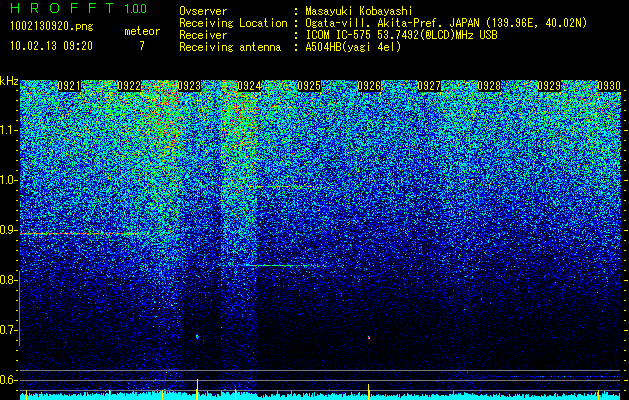Click the 0928 time label
The height and width of the screenshot is (400, 629).
[489, 86]
